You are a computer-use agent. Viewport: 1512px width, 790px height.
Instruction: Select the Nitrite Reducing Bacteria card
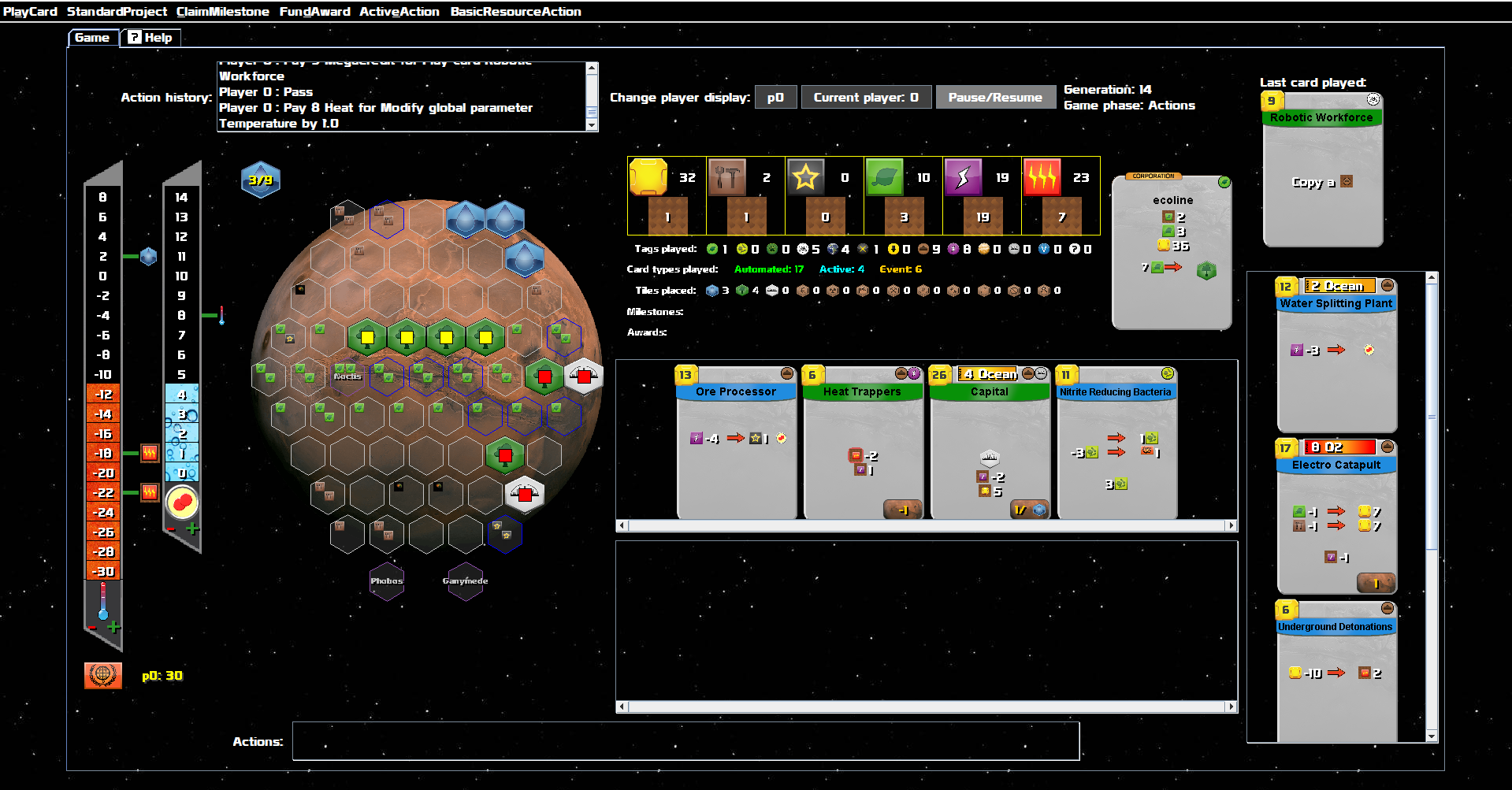1116,441
